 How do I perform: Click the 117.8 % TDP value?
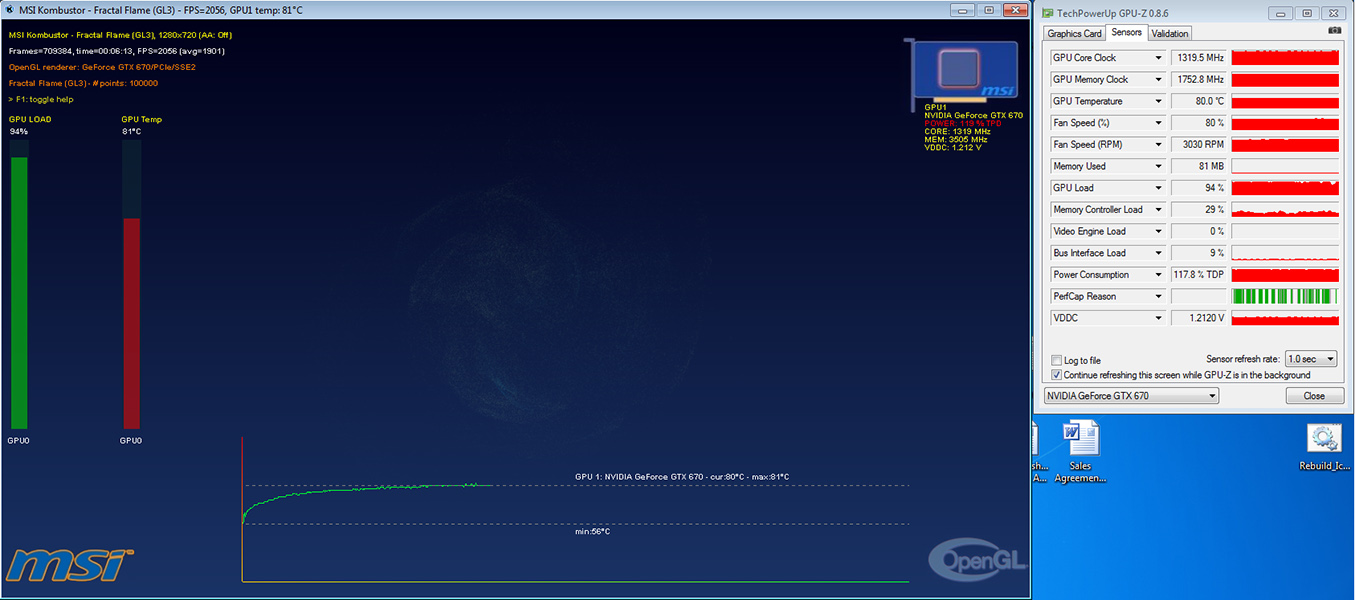(1199, 275)
